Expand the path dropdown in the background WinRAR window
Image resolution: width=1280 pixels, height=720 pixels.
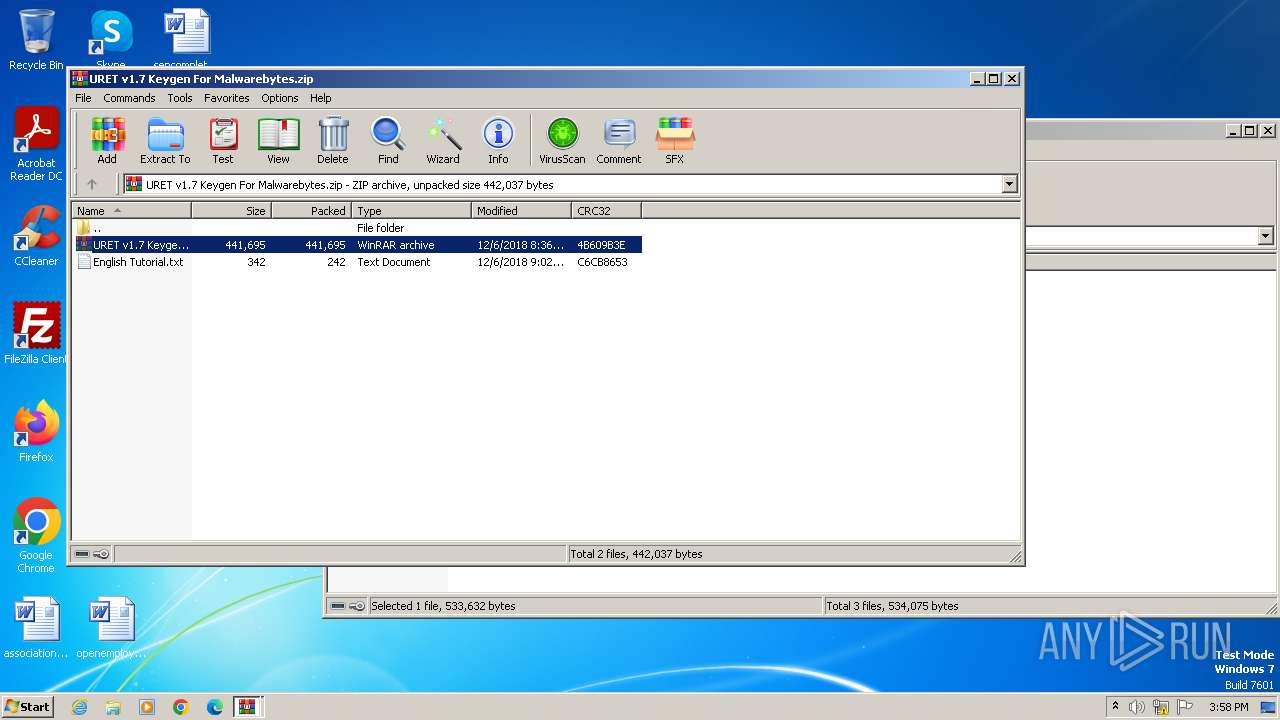point(1265,236)
